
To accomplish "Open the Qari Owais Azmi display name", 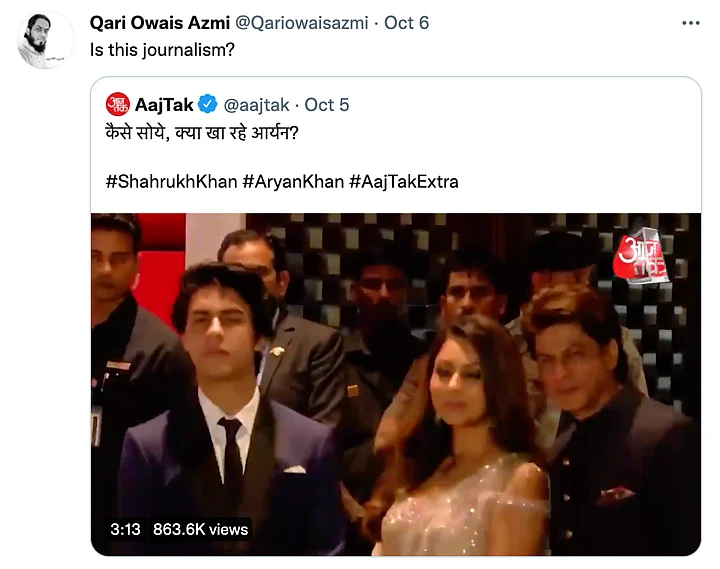I will click(x=160, y=23).
